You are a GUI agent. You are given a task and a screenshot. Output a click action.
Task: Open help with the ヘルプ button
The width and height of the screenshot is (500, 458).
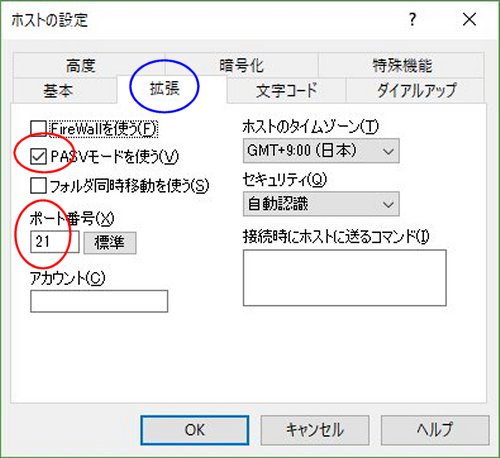tap(435, 430)
